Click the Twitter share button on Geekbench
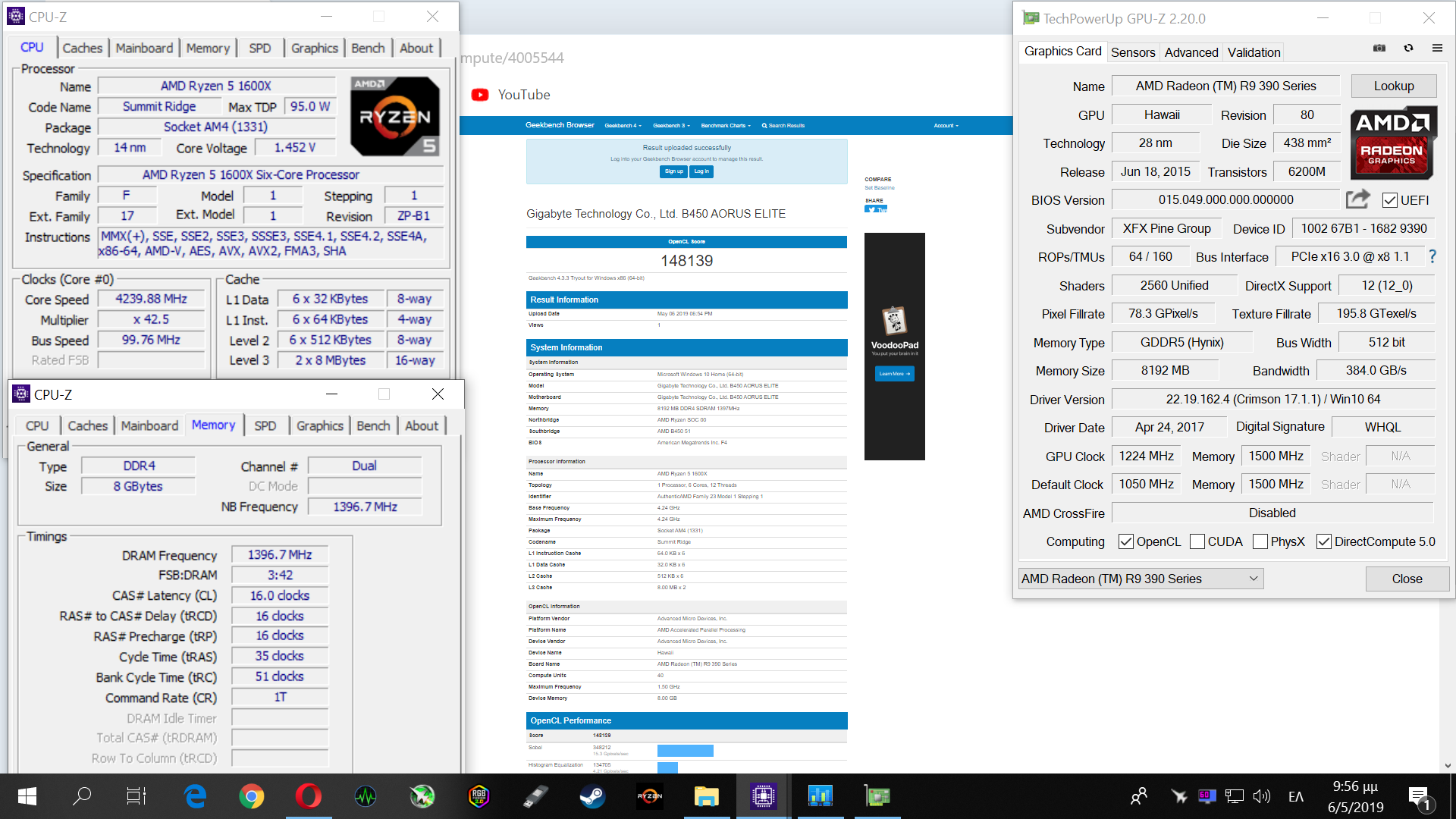 click(875, 209)
